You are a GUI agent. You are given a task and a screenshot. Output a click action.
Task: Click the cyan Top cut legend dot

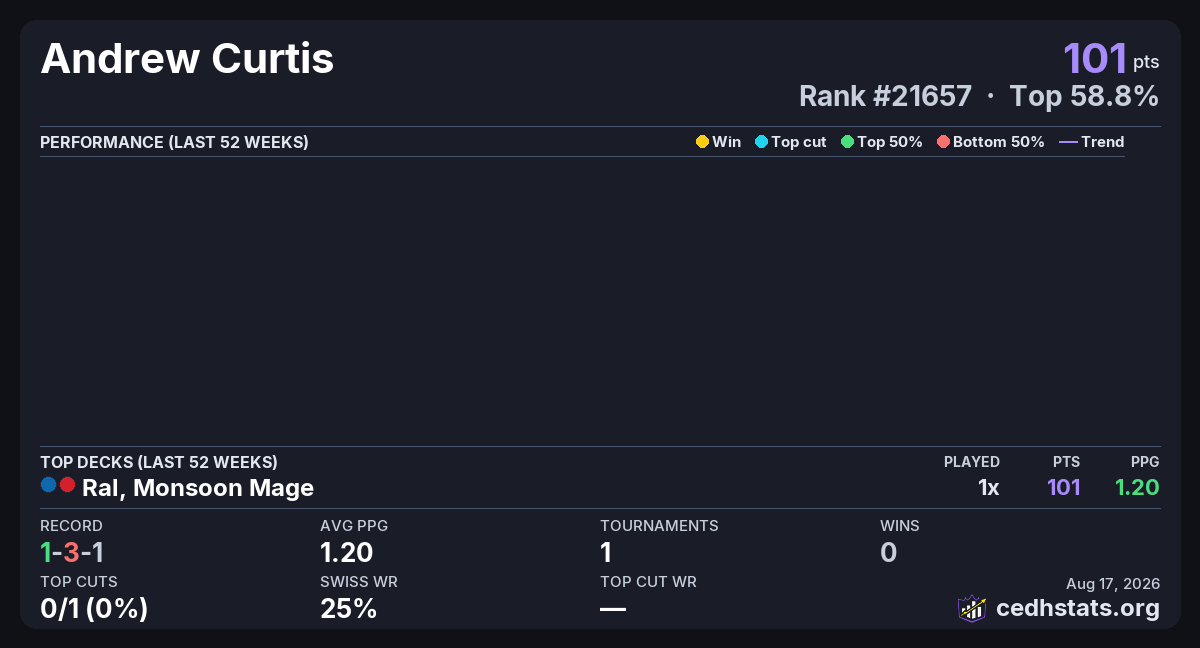761,142
